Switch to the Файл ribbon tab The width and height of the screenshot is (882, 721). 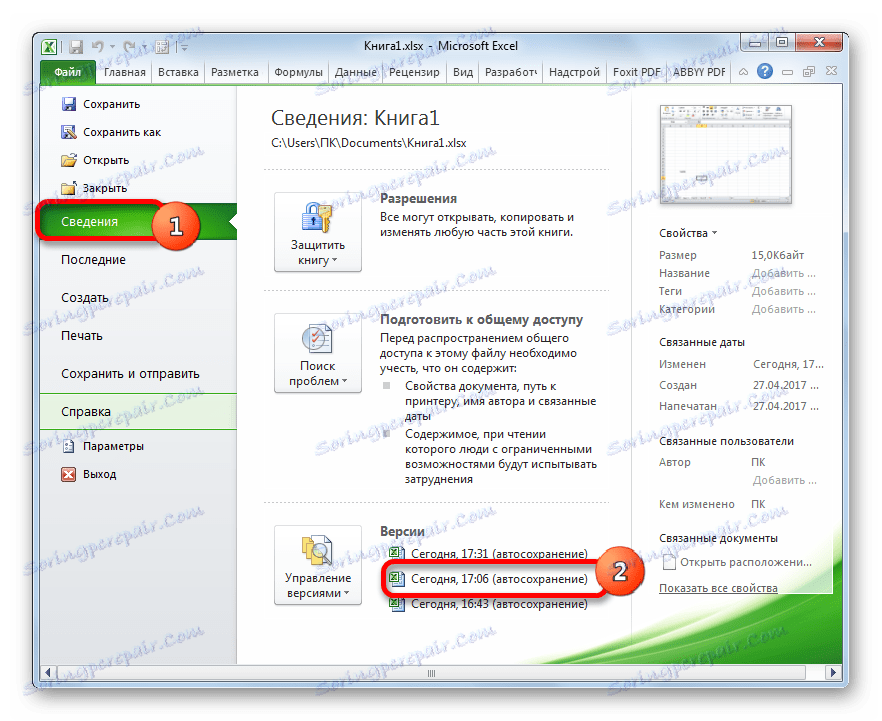68,72
